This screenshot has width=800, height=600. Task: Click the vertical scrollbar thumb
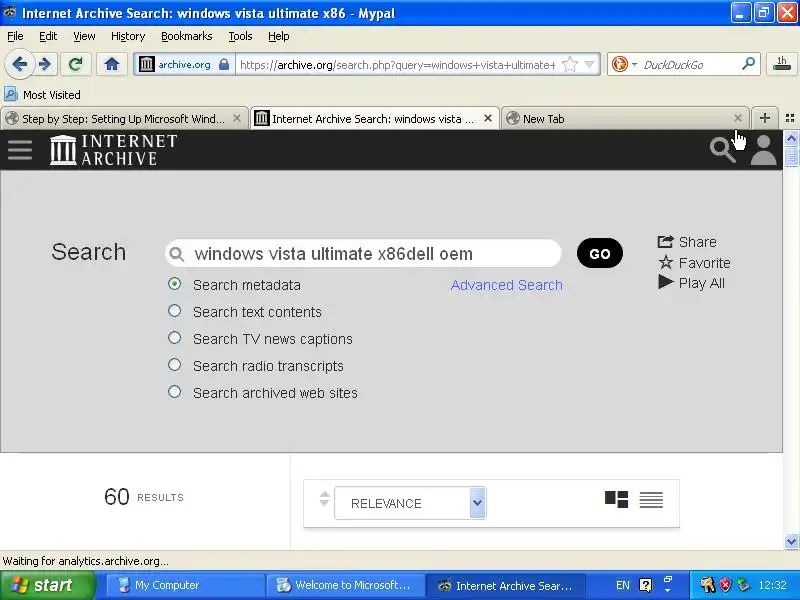pos(791,156)
